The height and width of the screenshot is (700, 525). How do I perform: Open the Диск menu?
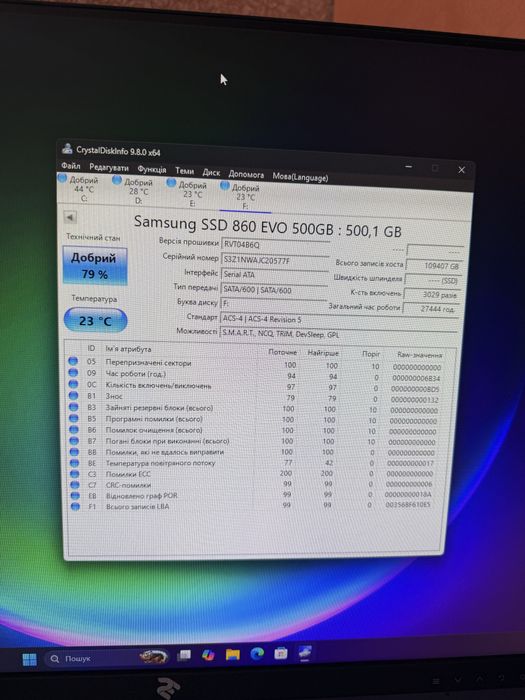[x=211, y=172]
